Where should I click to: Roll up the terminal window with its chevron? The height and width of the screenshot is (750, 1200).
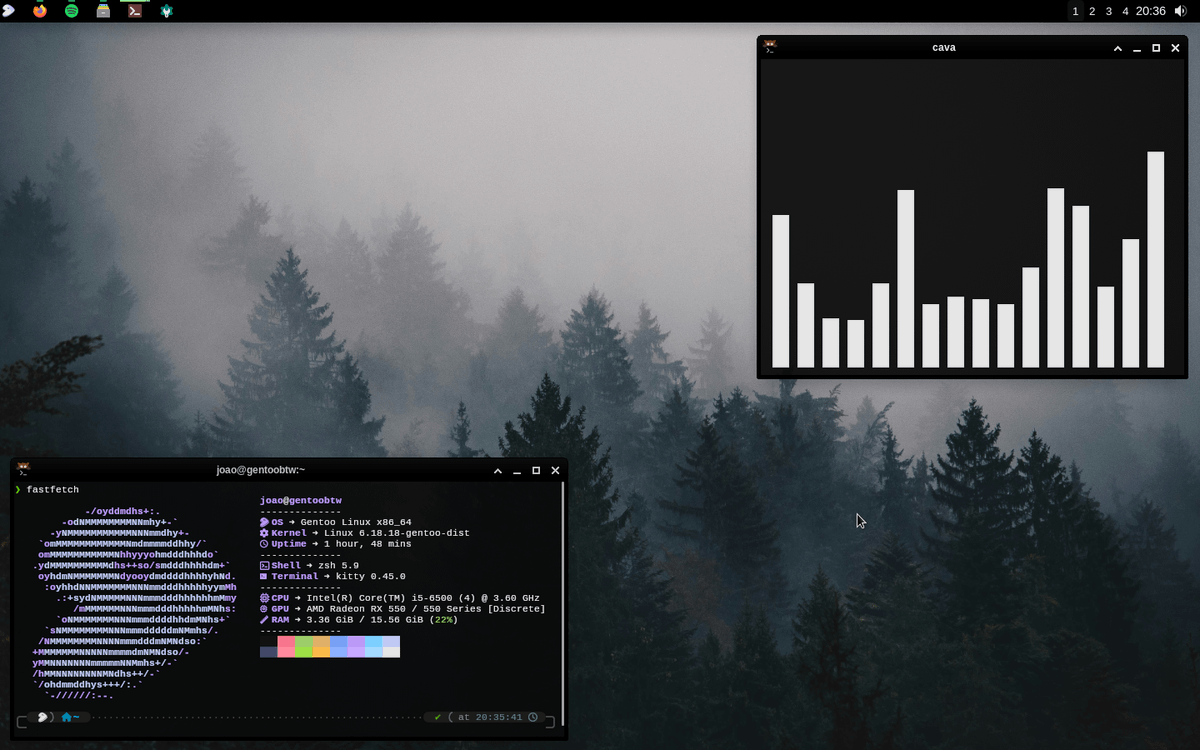(x=497, y=470)
